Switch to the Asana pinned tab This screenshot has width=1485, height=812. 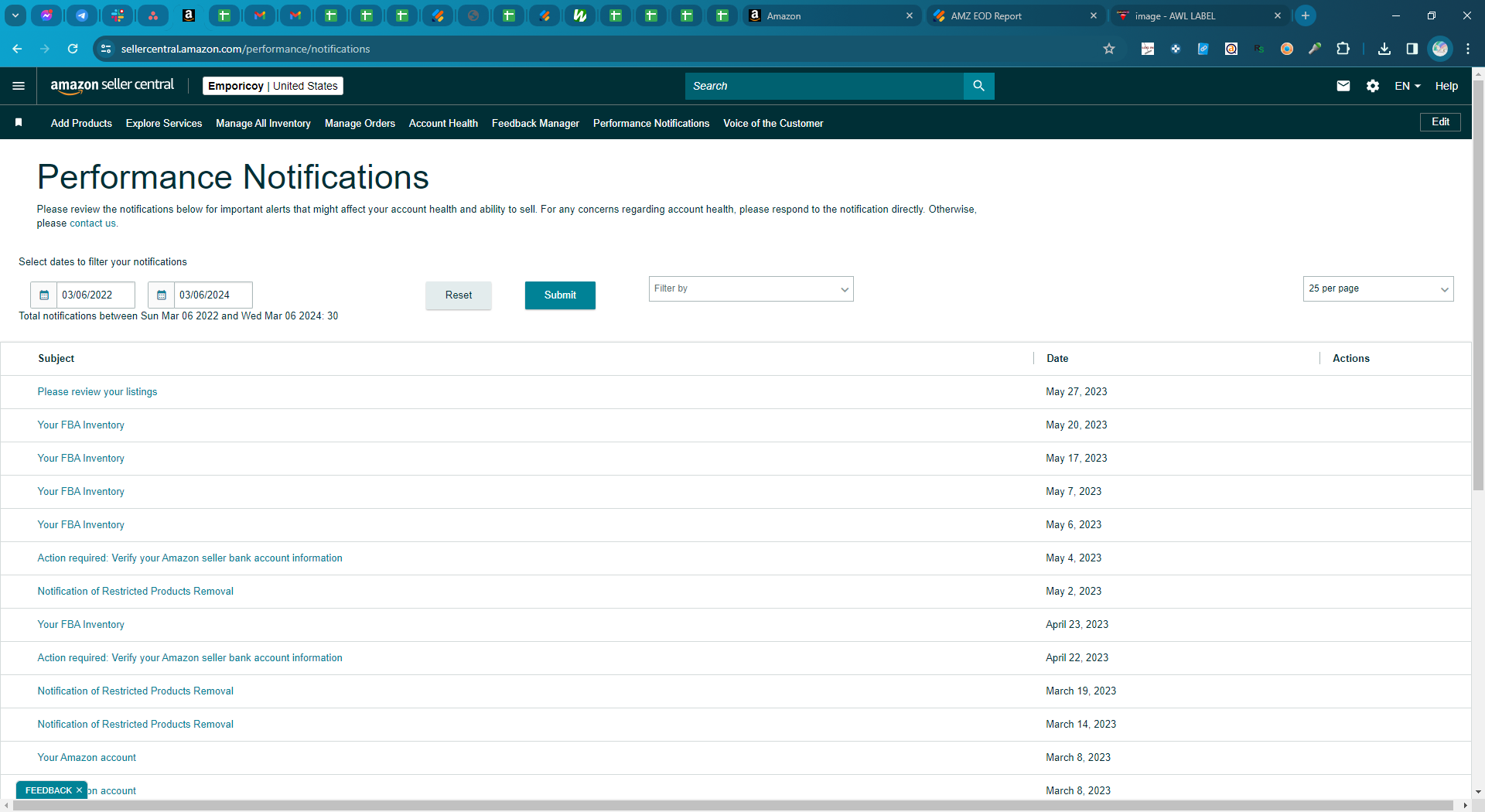coord(153,15)
